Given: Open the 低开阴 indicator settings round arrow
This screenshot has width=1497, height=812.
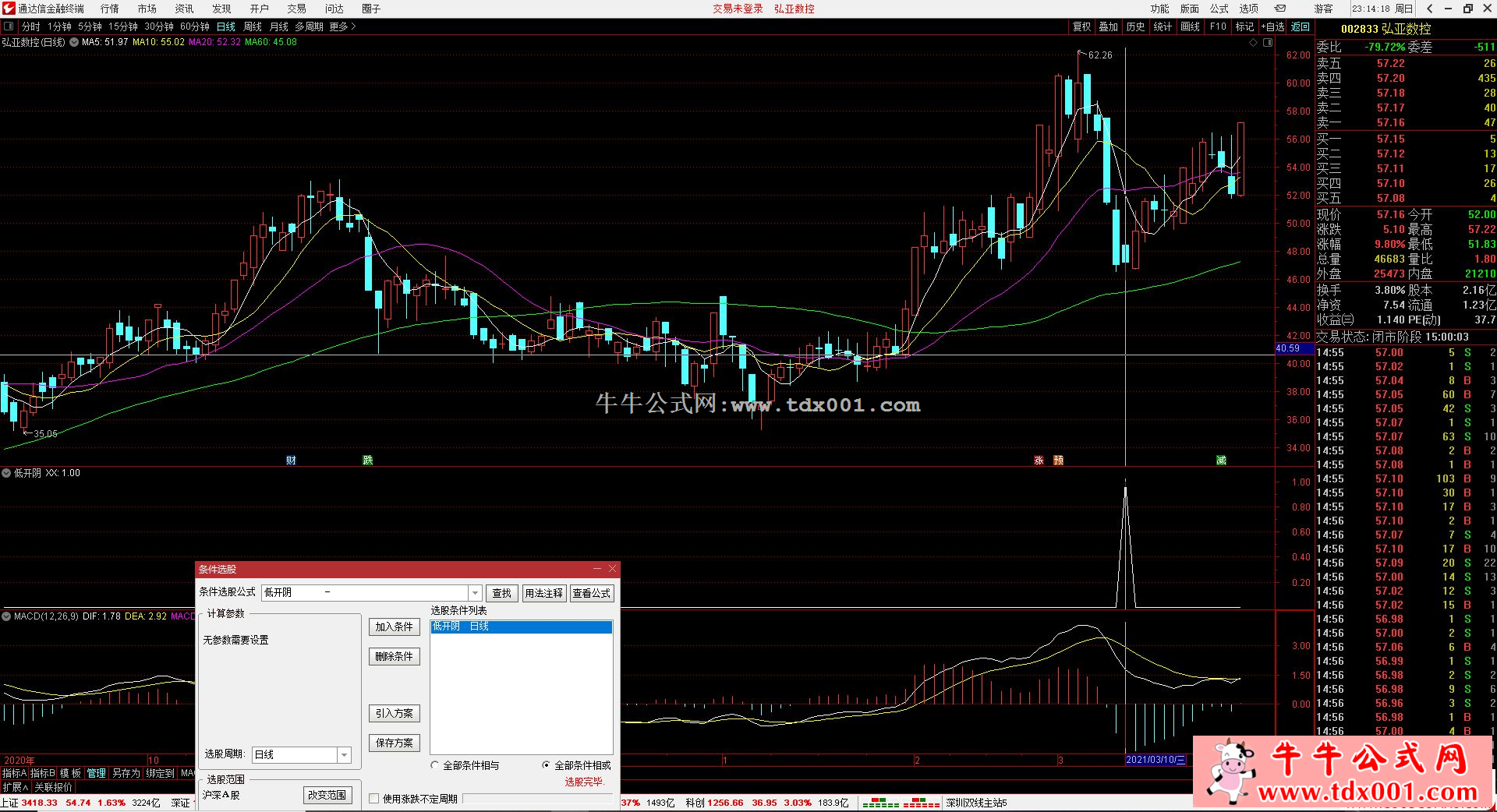Looking at the screenshot, I should click(x=6, y=473).
